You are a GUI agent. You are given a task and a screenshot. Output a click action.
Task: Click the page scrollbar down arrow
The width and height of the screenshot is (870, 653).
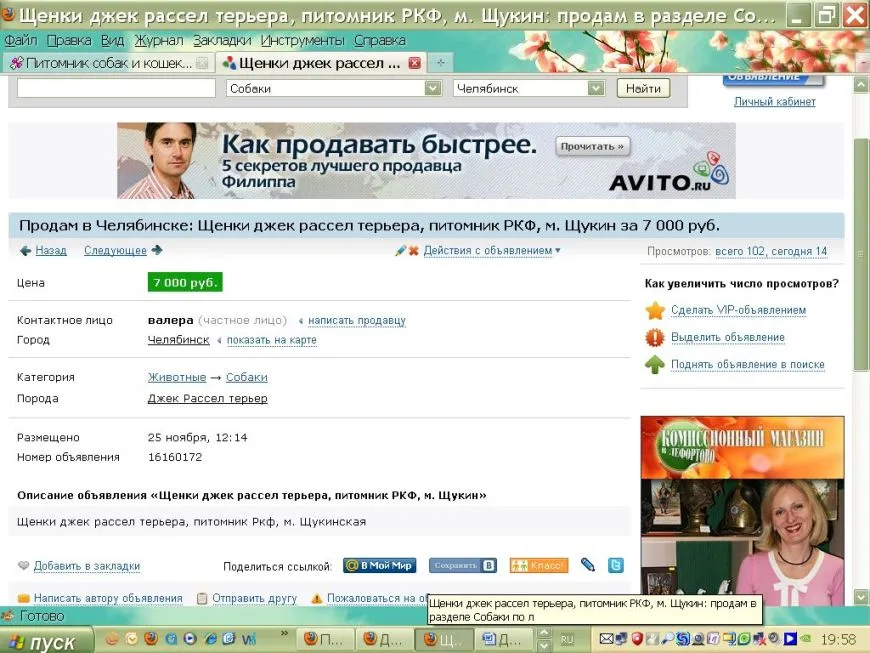tap(861, 598)
